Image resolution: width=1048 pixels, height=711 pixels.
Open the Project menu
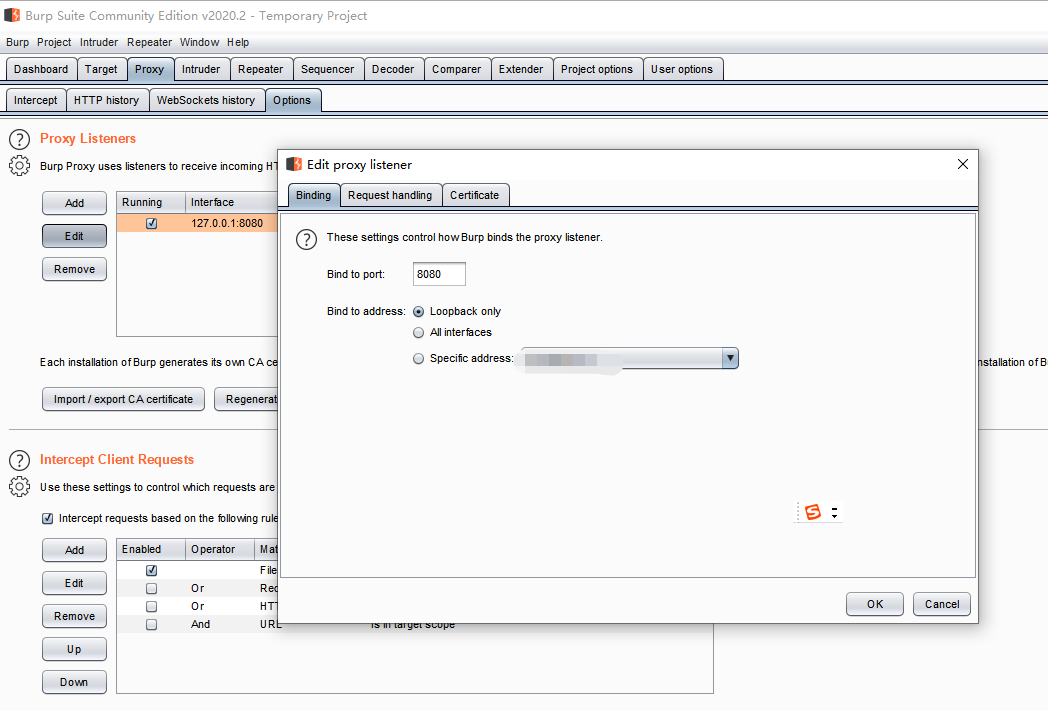tap(54, 42)
